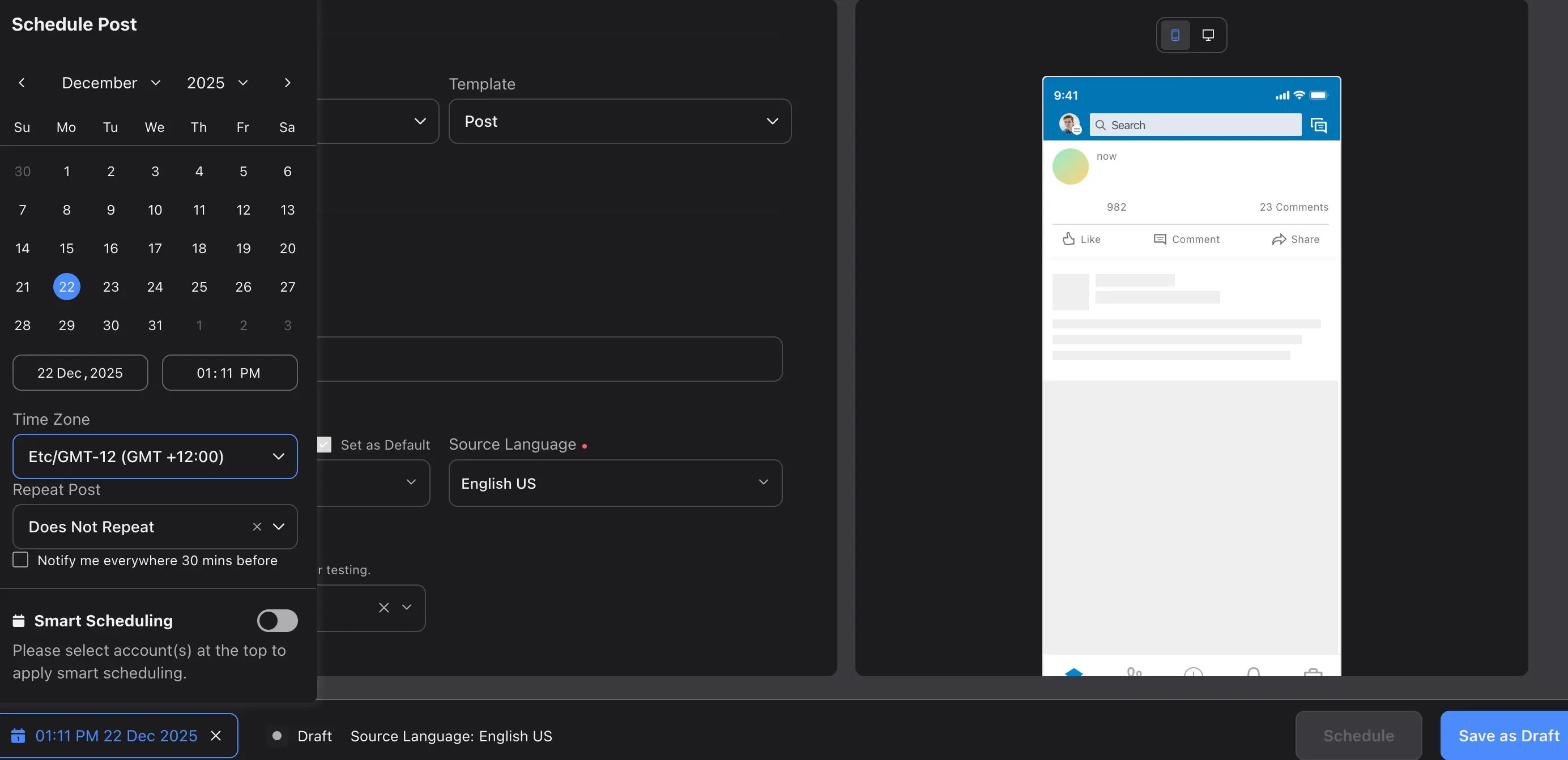Click the 01:11 PM time field

tap(229, 373)
